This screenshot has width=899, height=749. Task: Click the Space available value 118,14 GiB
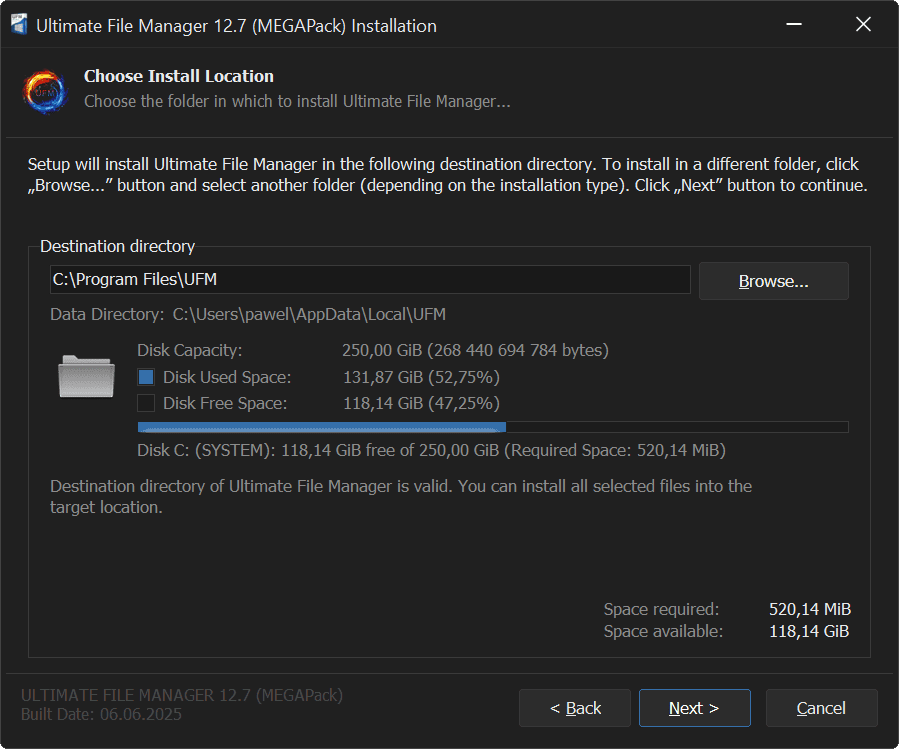pos(810,631)
